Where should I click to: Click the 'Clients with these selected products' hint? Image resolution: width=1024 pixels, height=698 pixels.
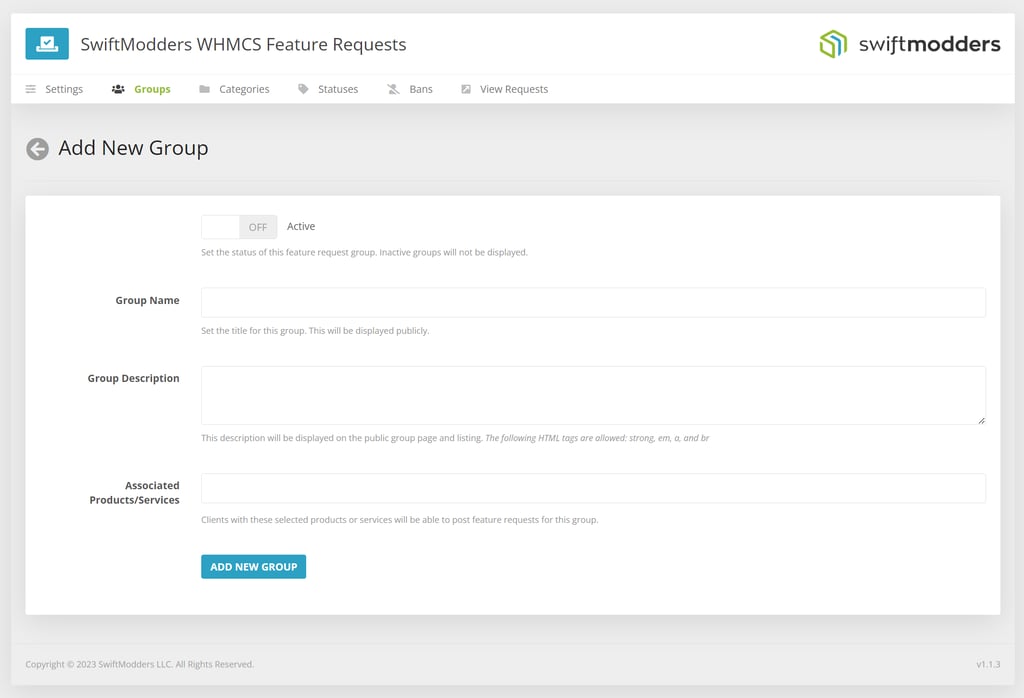pos(400,520)
